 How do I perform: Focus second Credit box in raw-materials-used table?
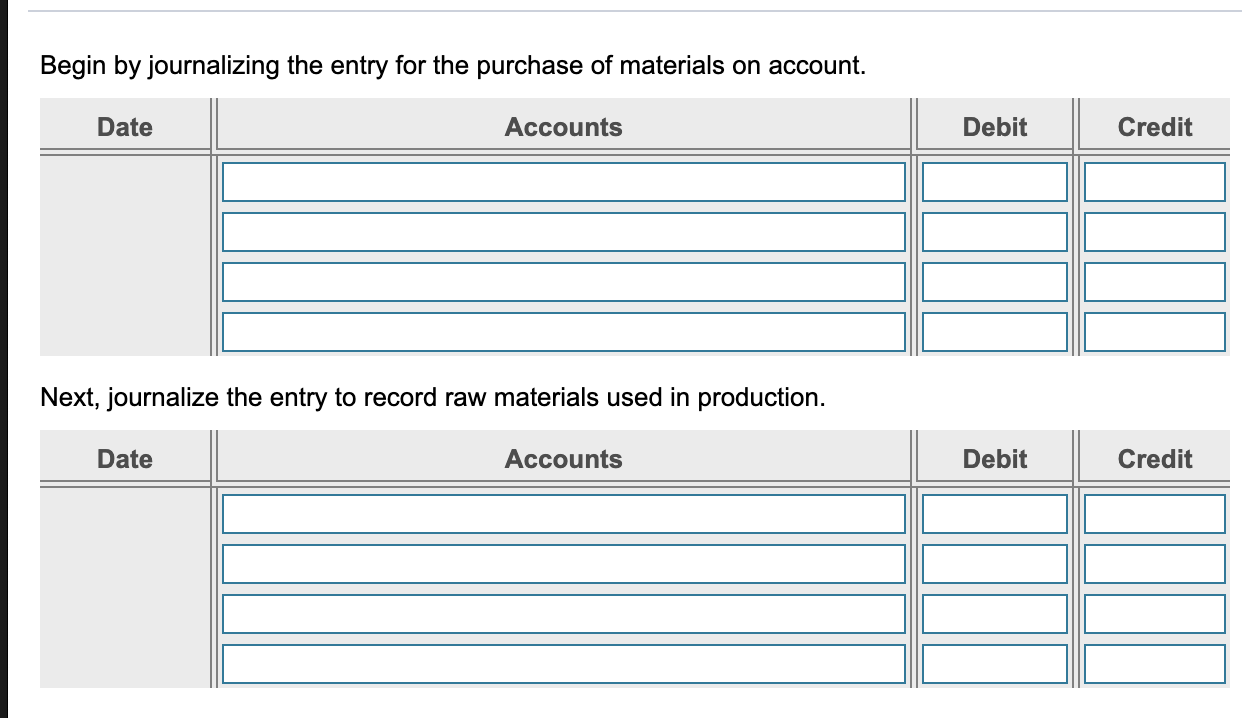(x=1155, y=563)
